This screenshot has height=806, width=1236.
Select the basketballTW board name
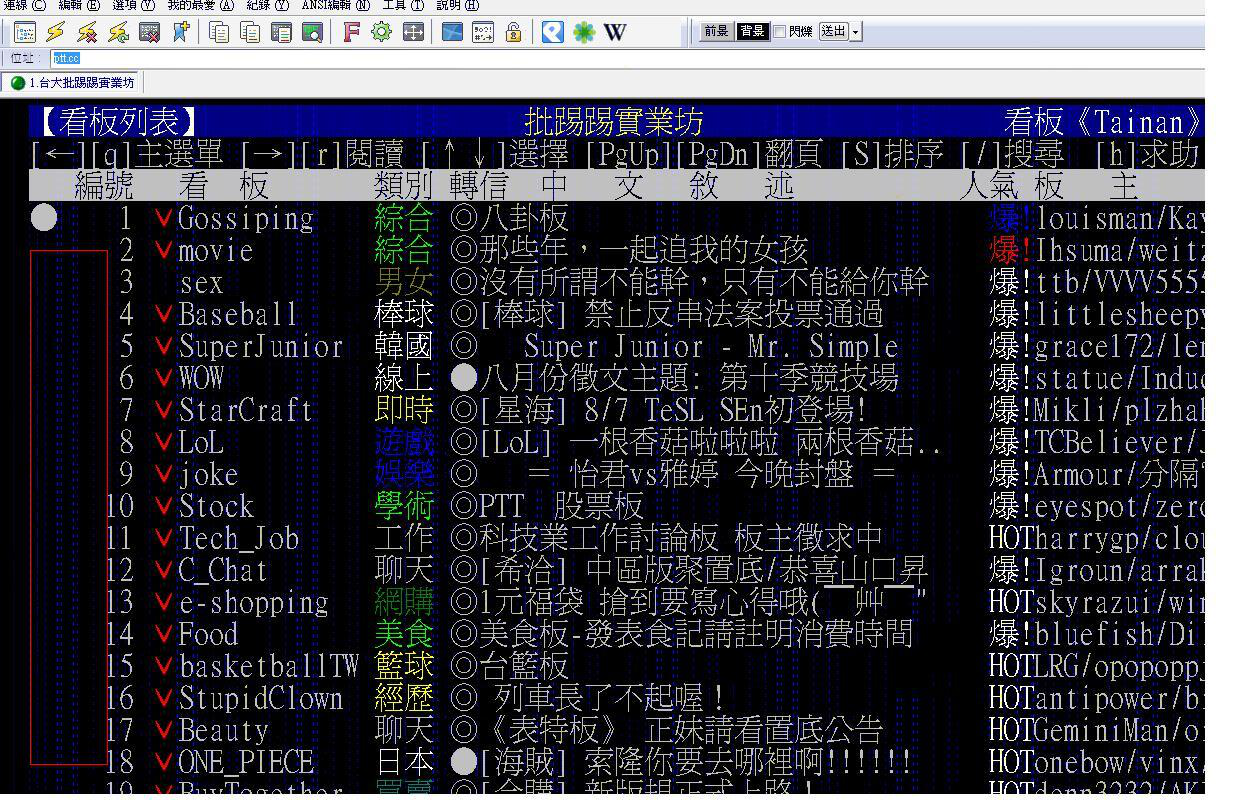[x=268, y=667]
